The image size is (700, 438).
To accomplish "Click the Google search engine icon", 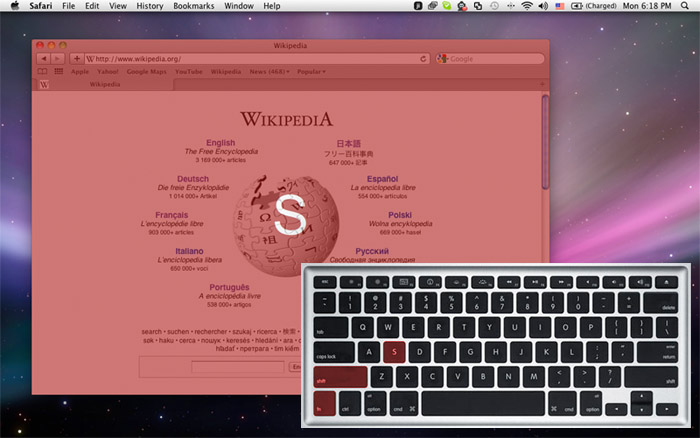I will pos(442,58).
